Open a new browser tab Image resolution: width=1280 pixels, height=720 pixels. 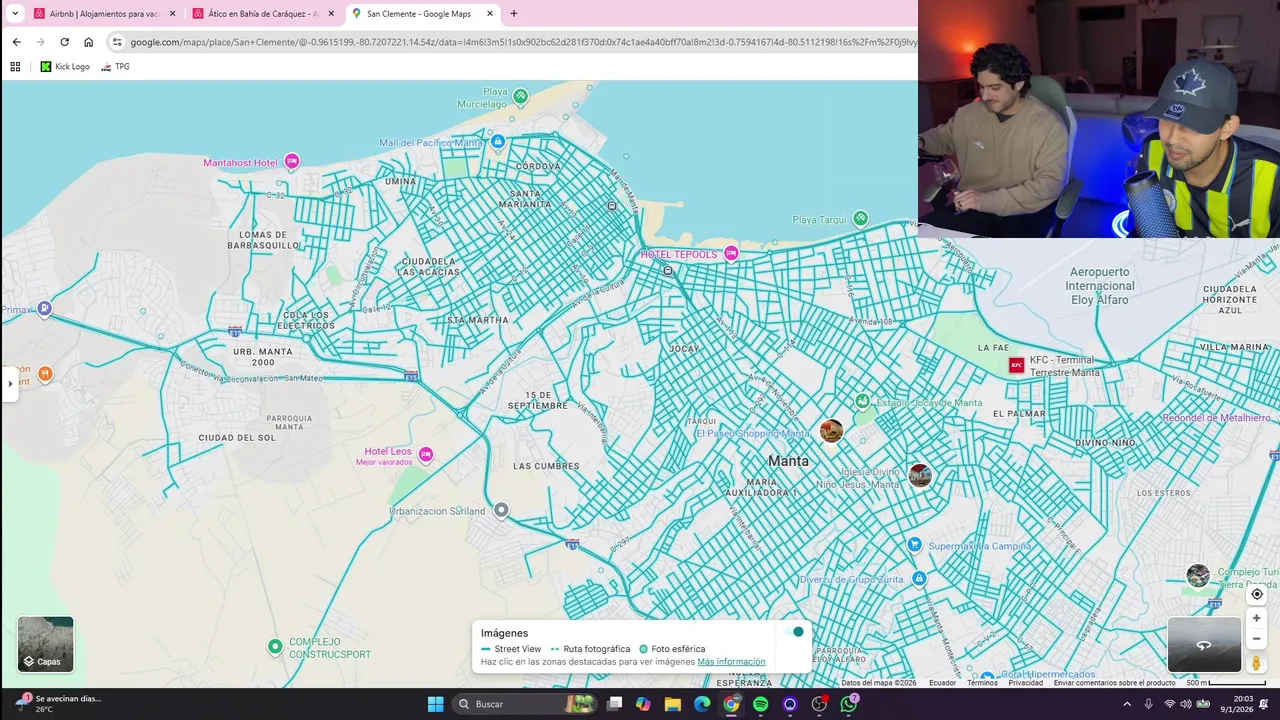(514, 14)
